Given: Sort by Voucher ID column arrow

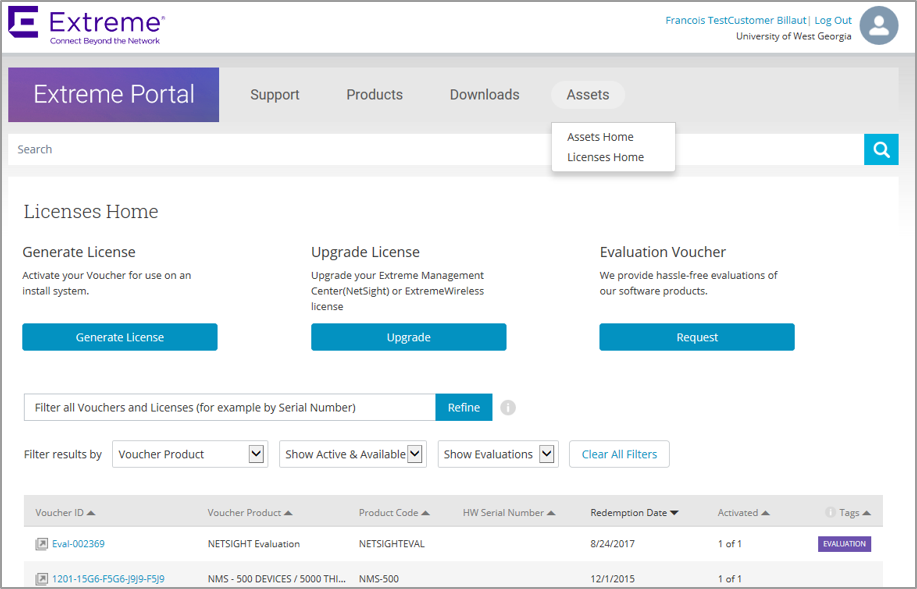Looking at the screenshot, I should pos(91,513).
